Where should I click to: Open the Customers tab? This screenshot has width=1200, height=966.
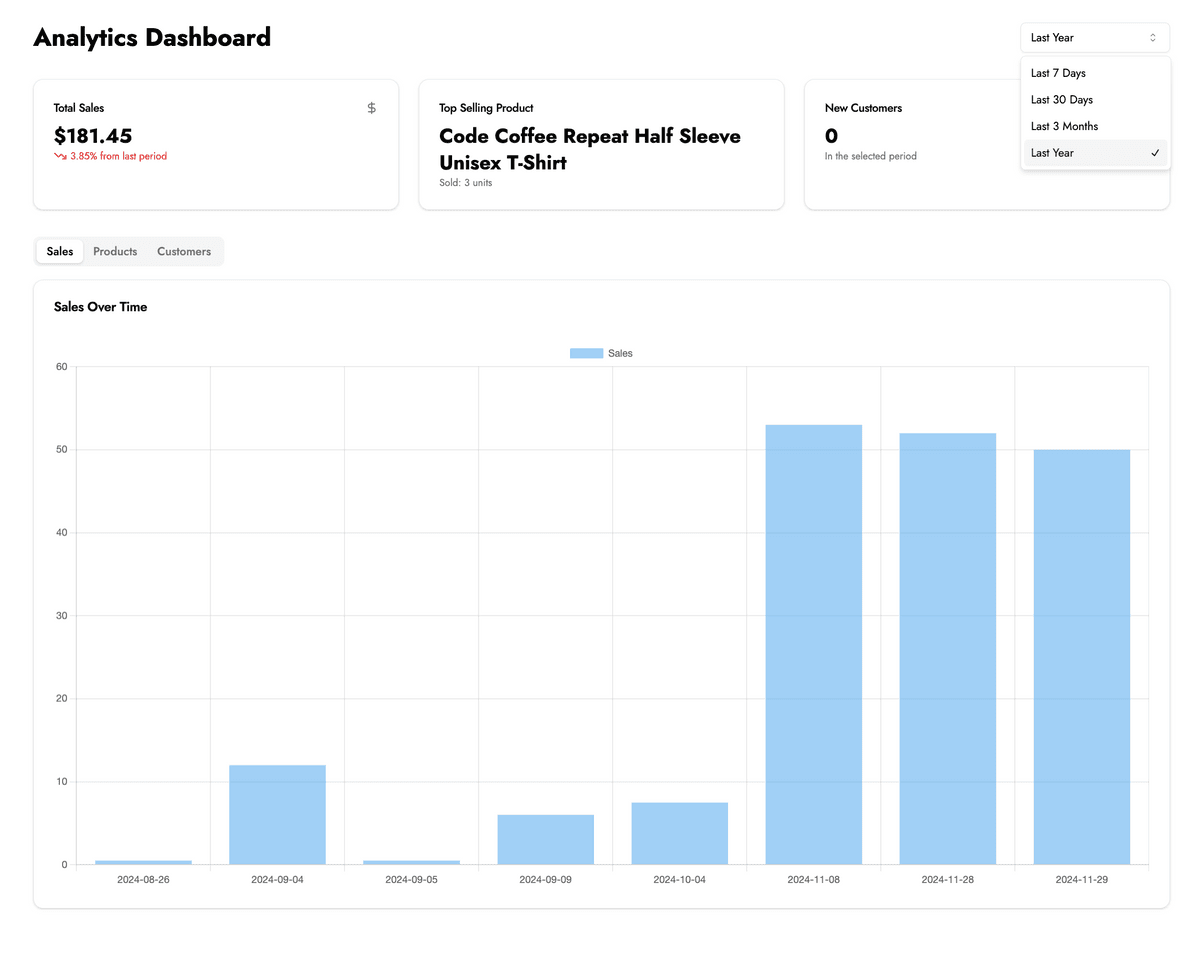click(x=184, y=251)
